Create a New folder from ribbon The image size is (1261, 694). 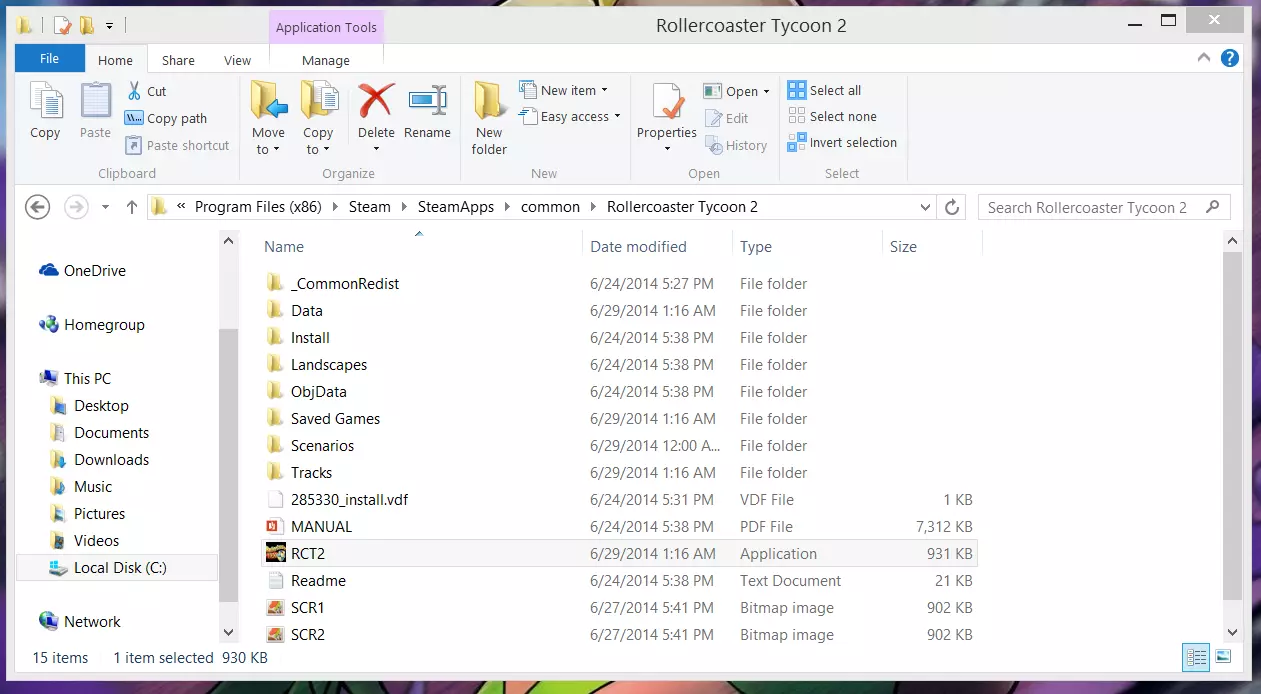(x=489, y=118)
